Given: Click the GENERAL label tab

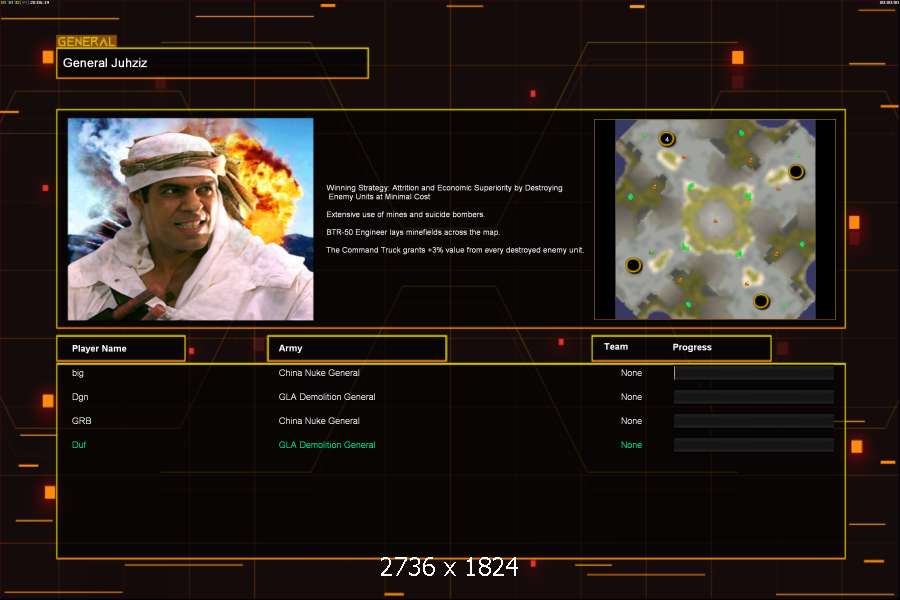Looking at the screenshot, I should coord(87,42).
